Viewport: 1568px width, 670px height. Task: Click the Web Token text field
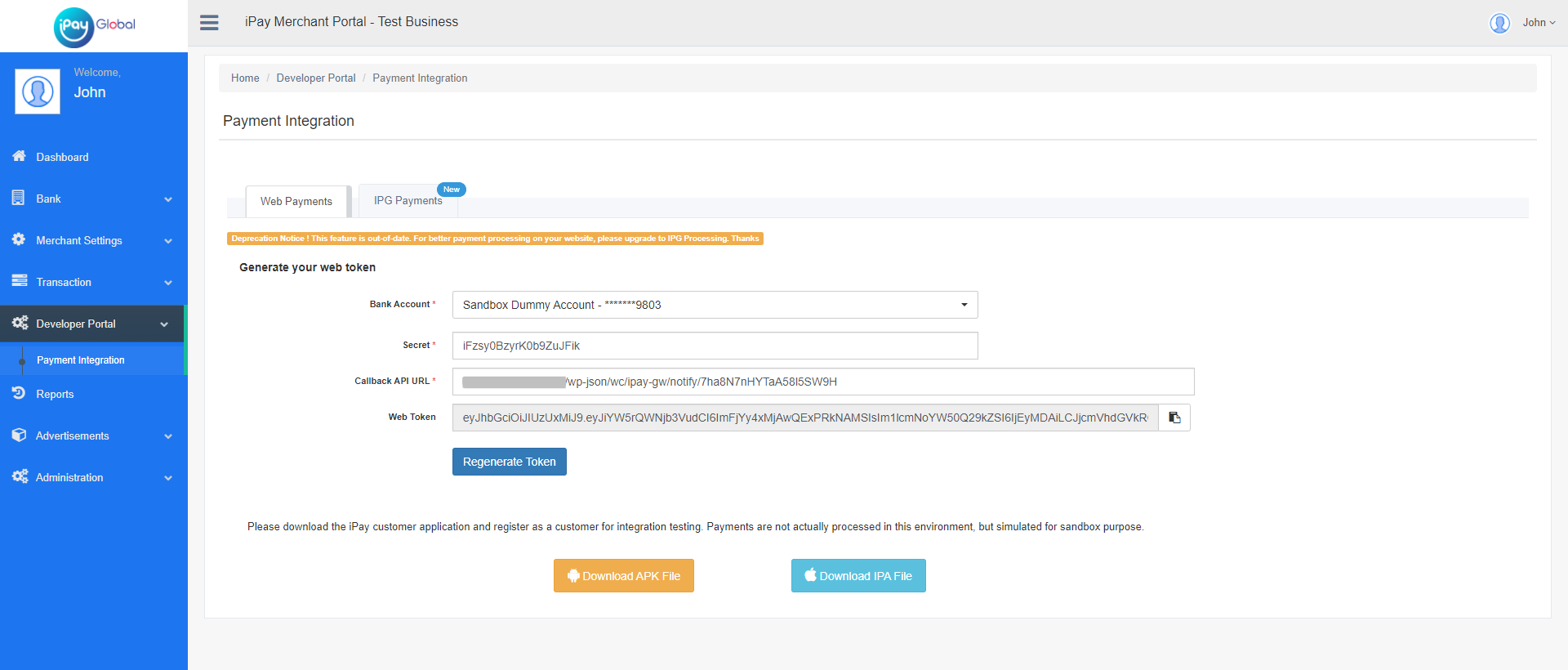point(805,418)
